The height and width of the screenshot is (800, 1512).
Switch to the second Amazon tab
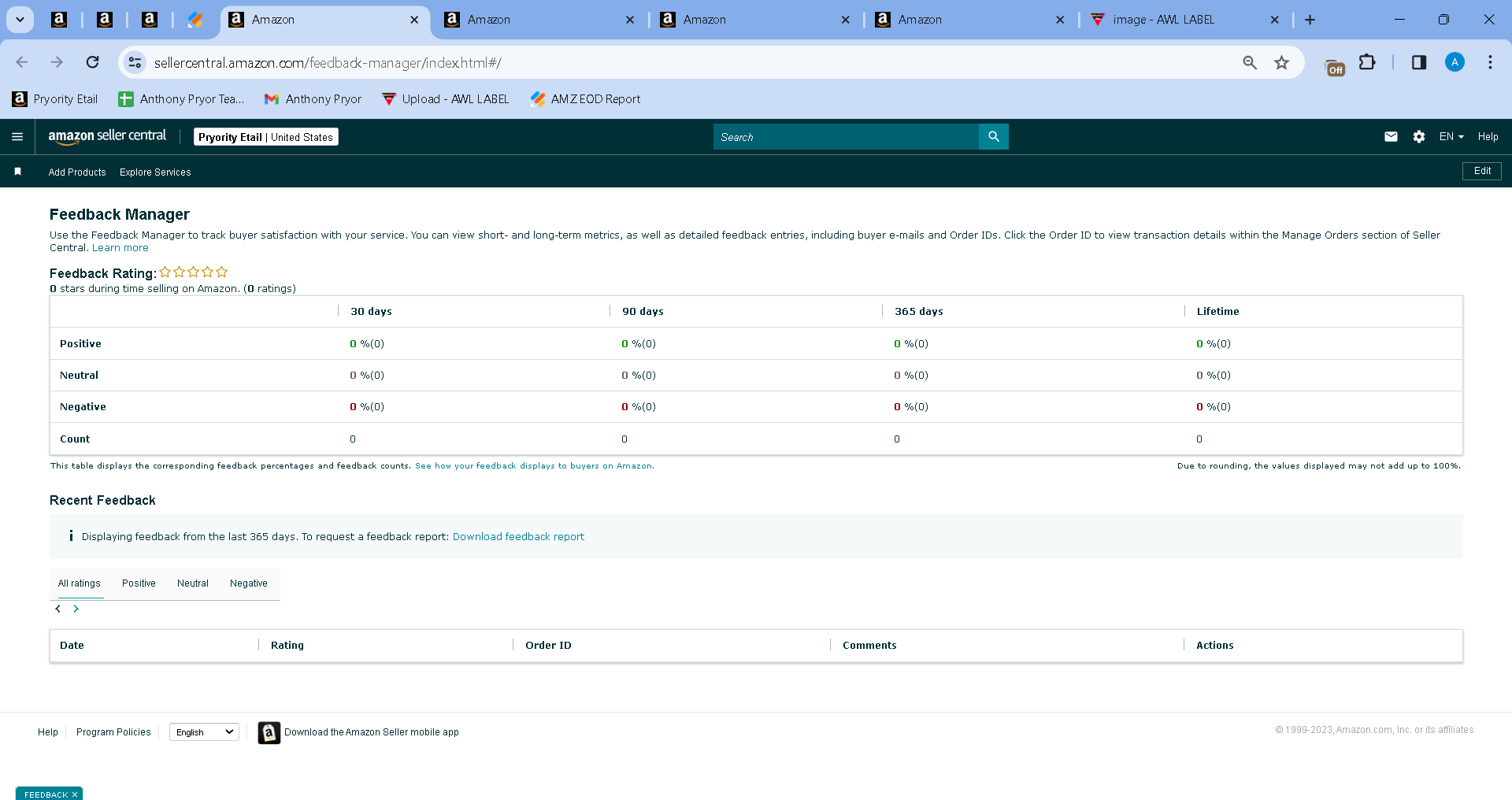(539, 20)
